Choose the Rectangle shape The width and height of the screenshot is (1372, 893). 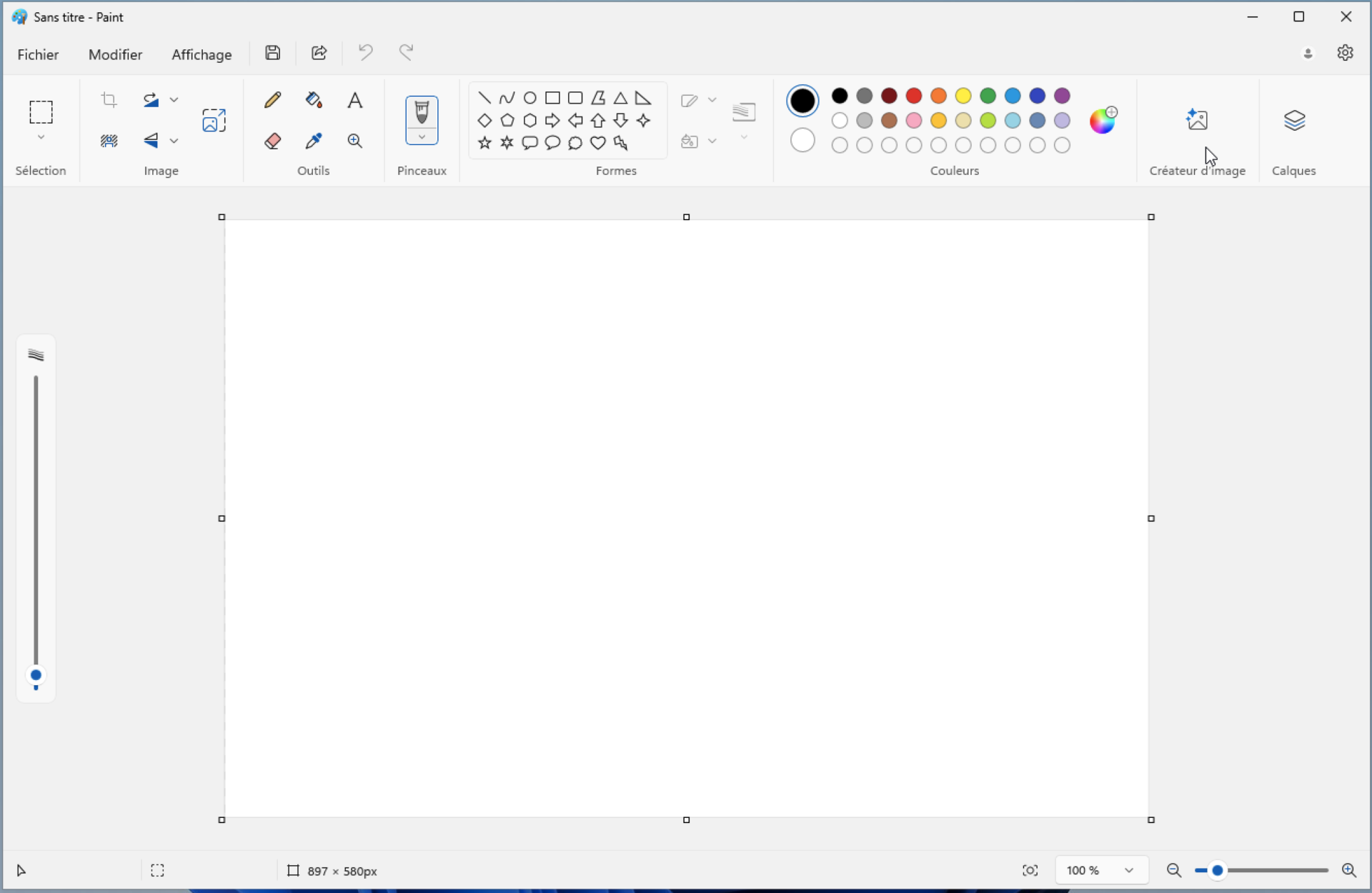(552, 98)
